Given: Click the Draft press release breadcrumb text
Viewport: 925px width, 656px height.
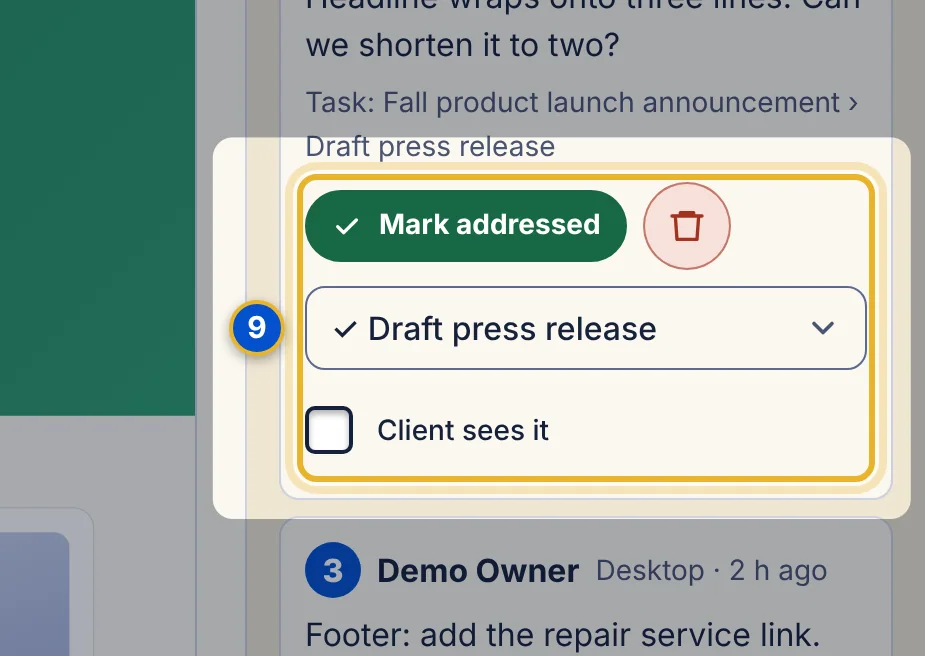Looking at the screenshot, I should click(430, 146).
